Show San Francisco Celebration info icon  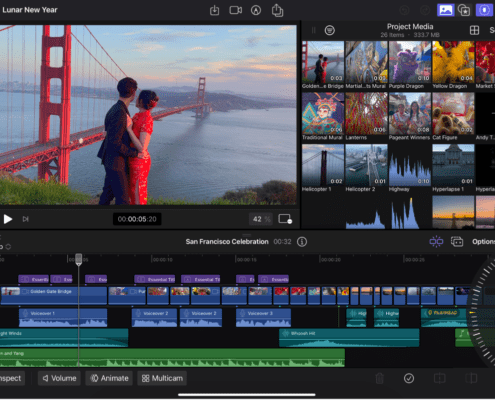click(302, 242)
